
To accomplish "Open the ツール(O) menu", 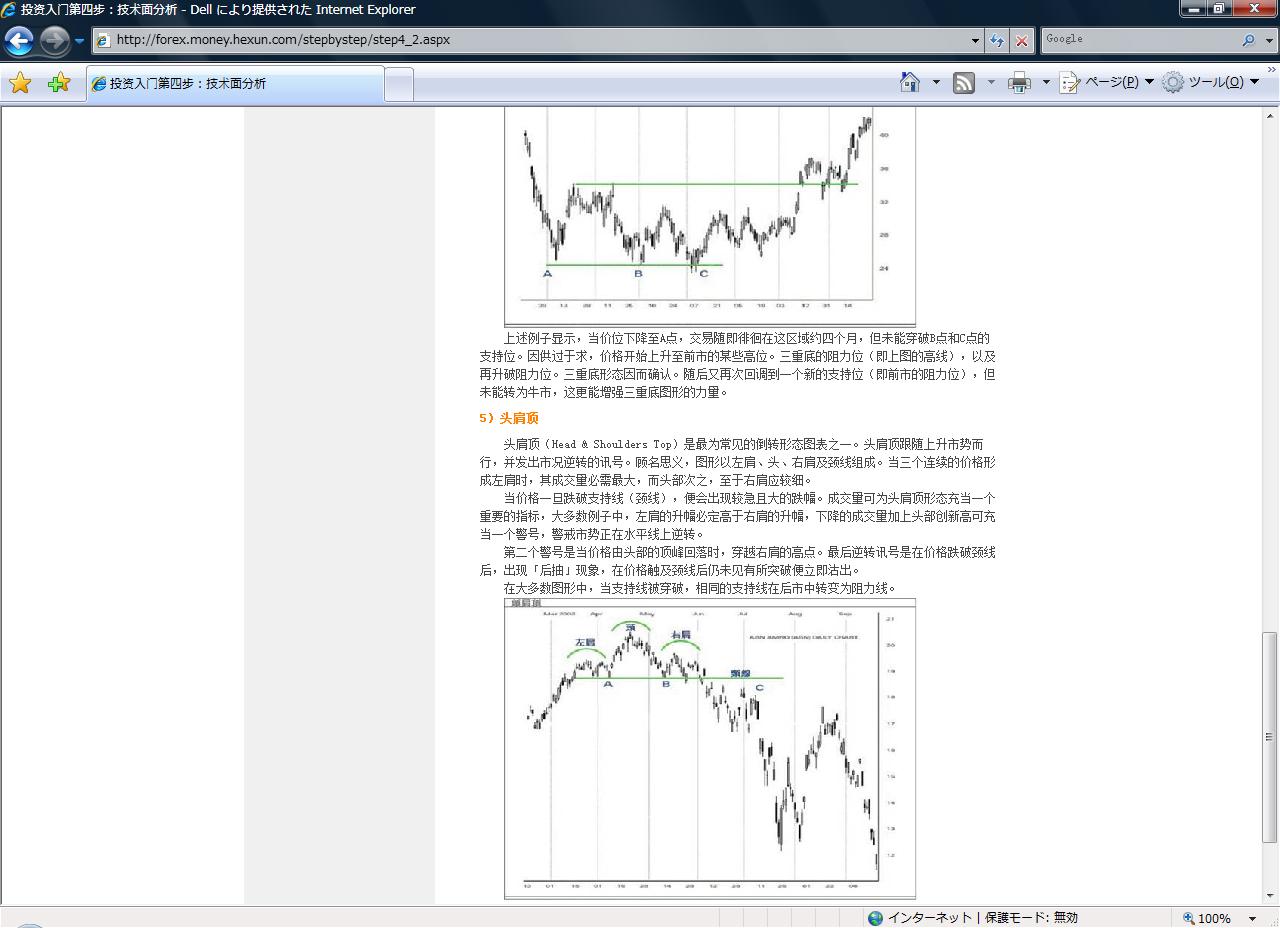I will pyautogui.click(x=1211, y=82).
